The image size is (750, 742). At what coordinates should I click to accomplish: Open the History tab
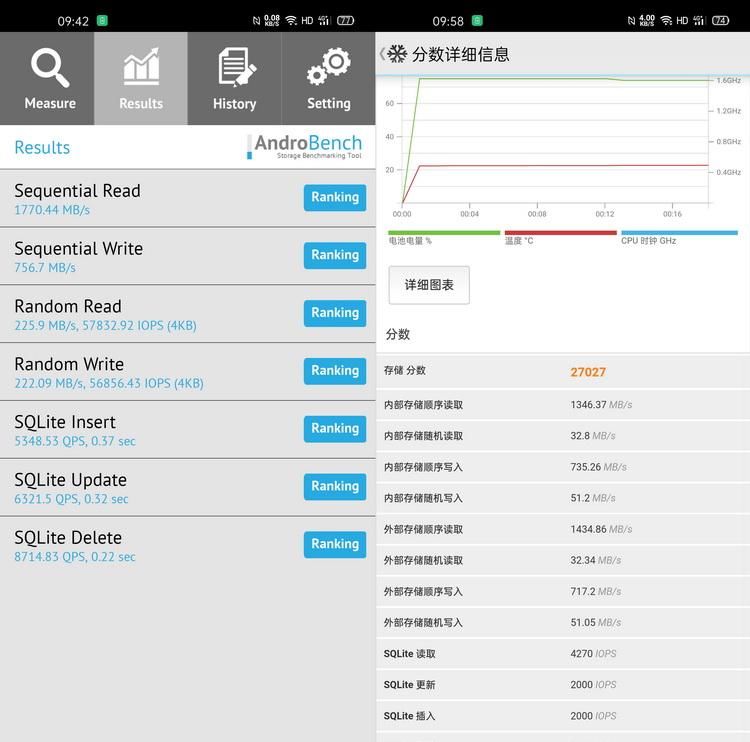(234, 78)
